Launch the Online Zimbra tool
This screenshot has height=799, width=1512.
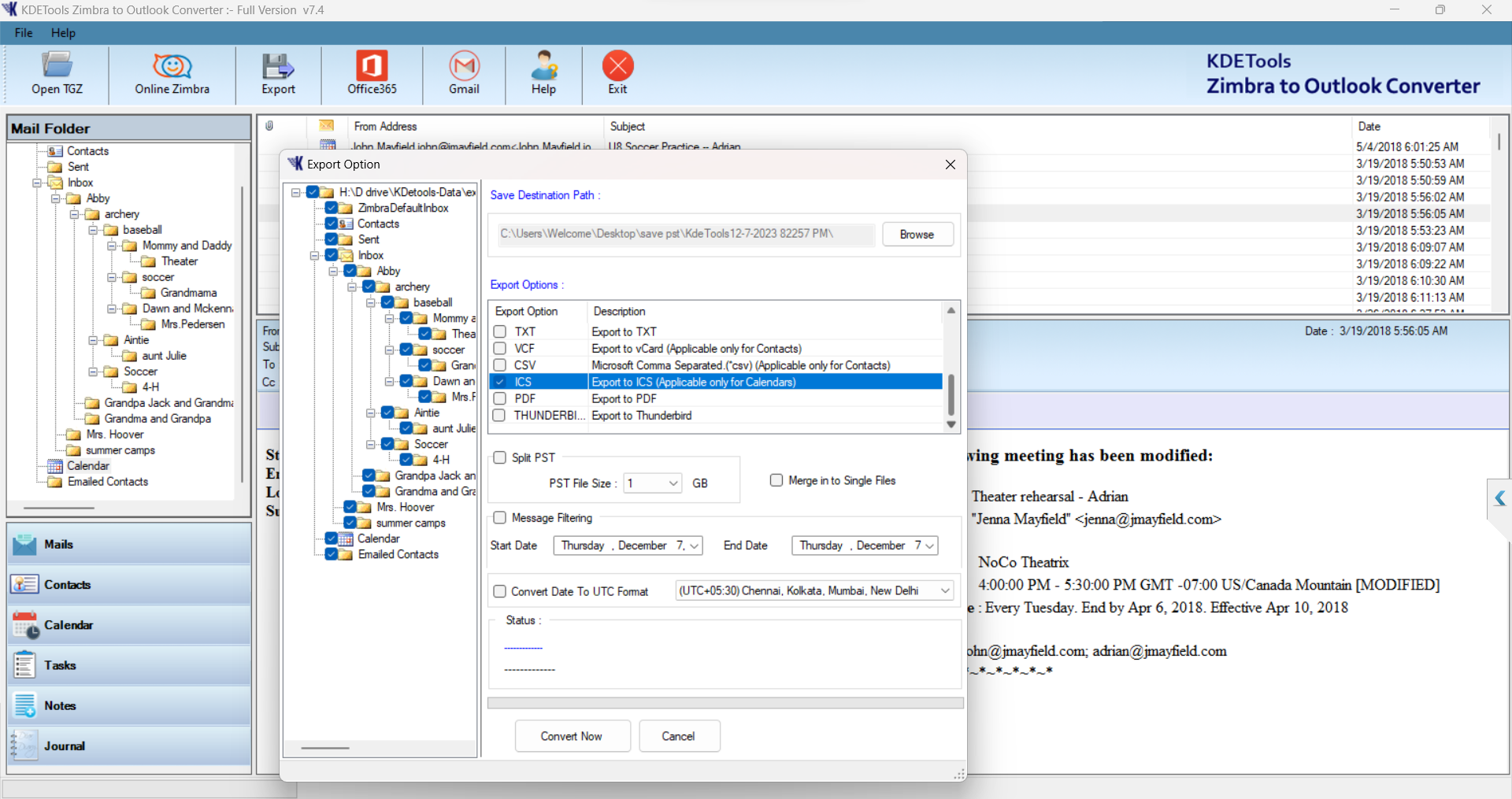point(172,73)
